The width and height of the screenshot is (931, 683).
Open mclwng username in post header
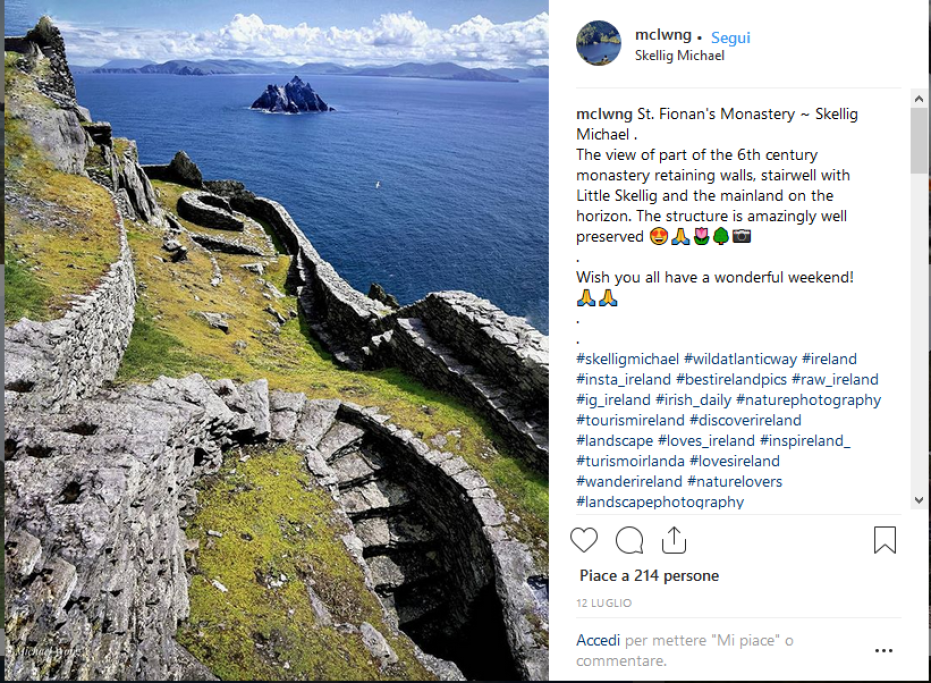pyautogui.click(x=662, y=35)
